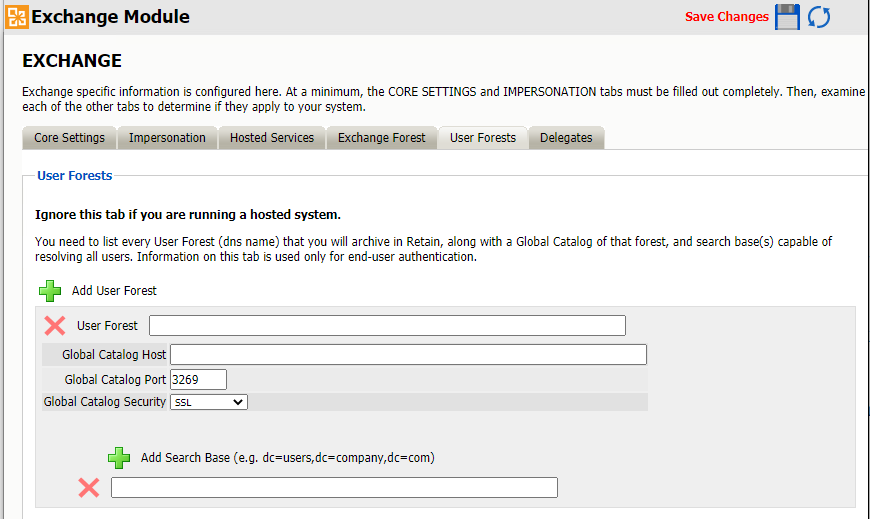Click the blue refresh arrows icon
The height and width of the screenshot is (519, 870).
[x=819, y=17]
